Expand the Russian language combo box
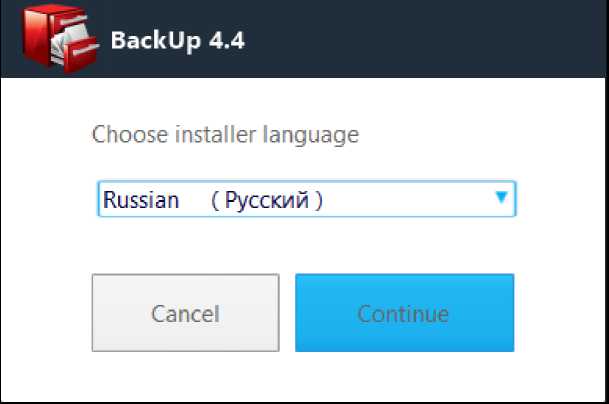 click(x=306, y=199)
